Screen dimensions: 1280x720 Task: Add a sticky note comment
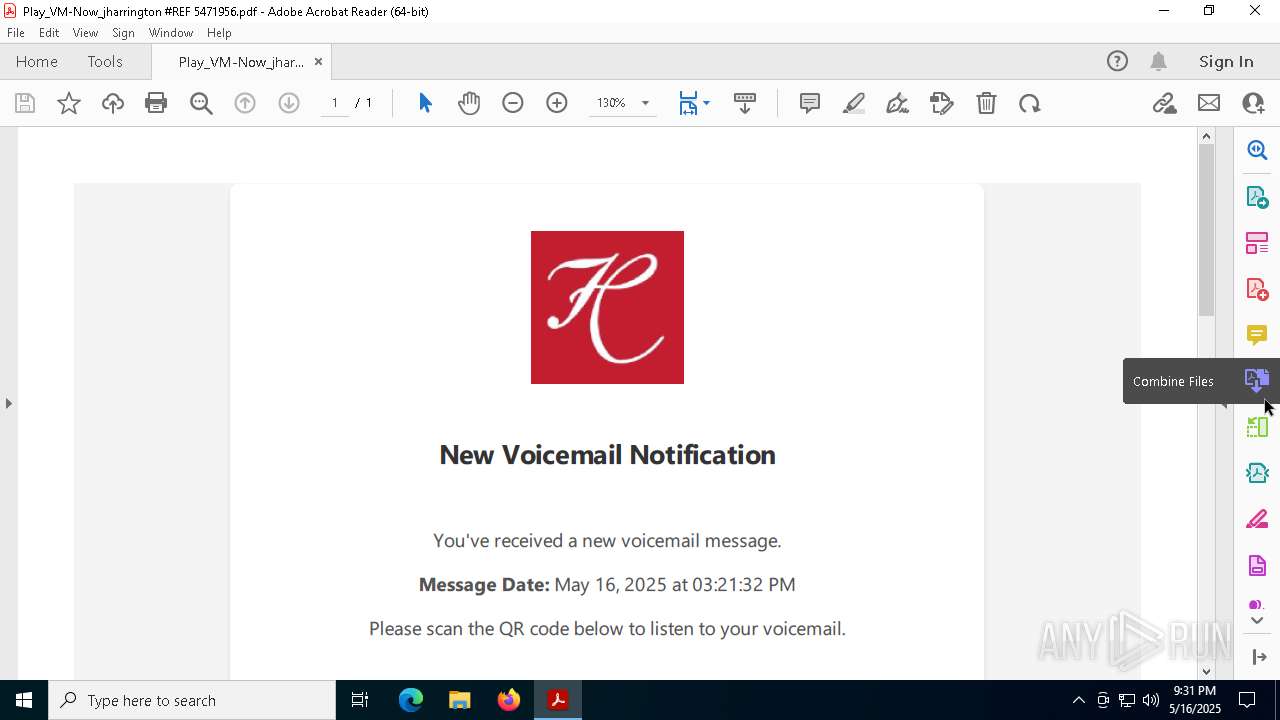[810, 103]
